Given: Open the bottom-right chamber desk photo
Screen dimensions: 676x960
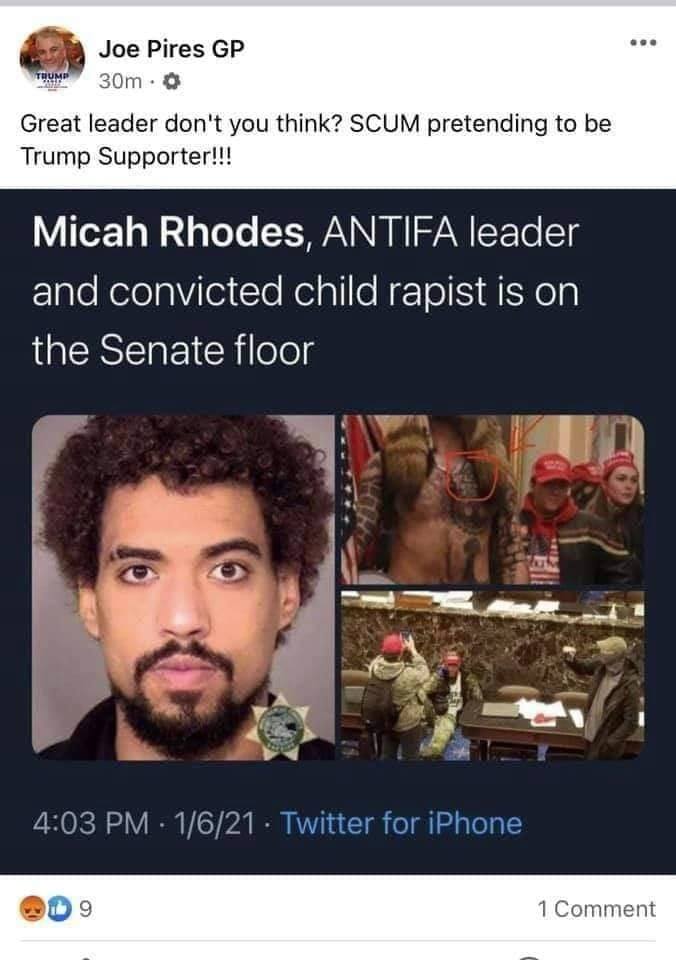Looking at the screenshot, I should point(493,675).
